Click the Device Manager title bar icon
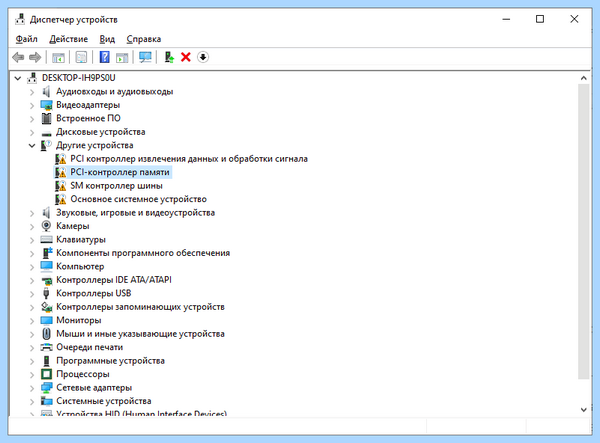Viewport: 600px width, 443px height. pos(20,19)
